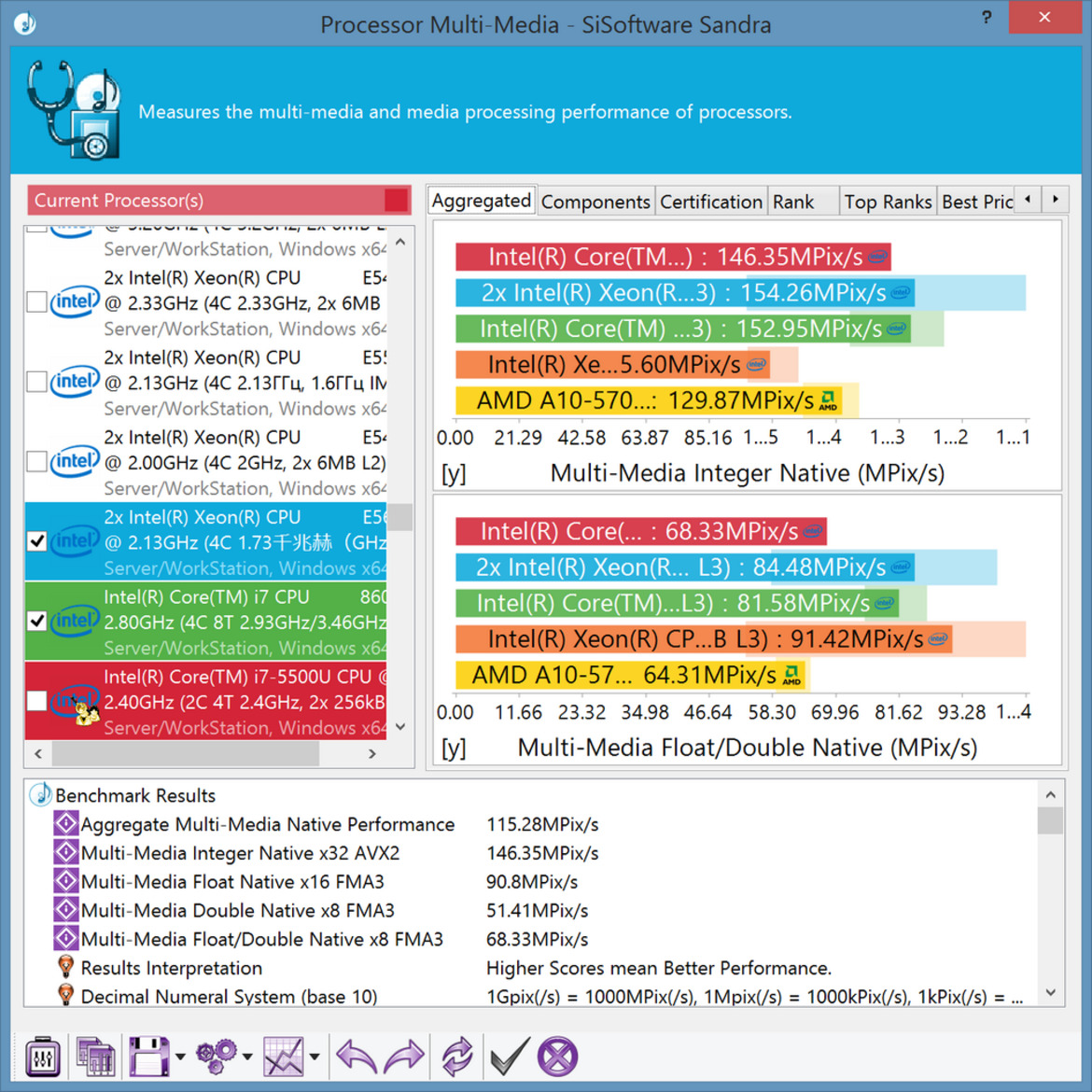
Task: Click the copy results toolbar icon
Action: click(x=95, y=1057)
